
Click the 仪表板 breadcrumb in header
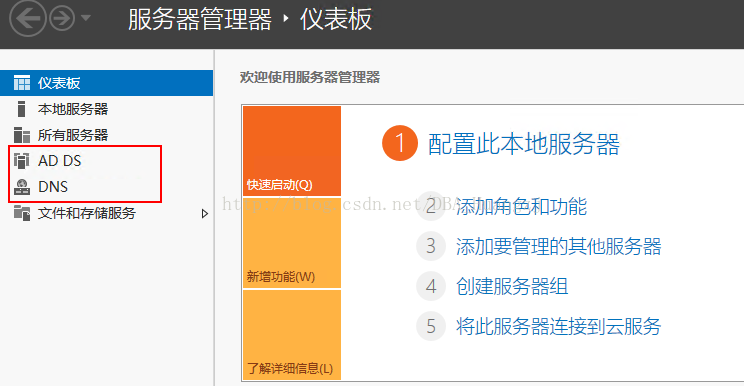[336, 19]
